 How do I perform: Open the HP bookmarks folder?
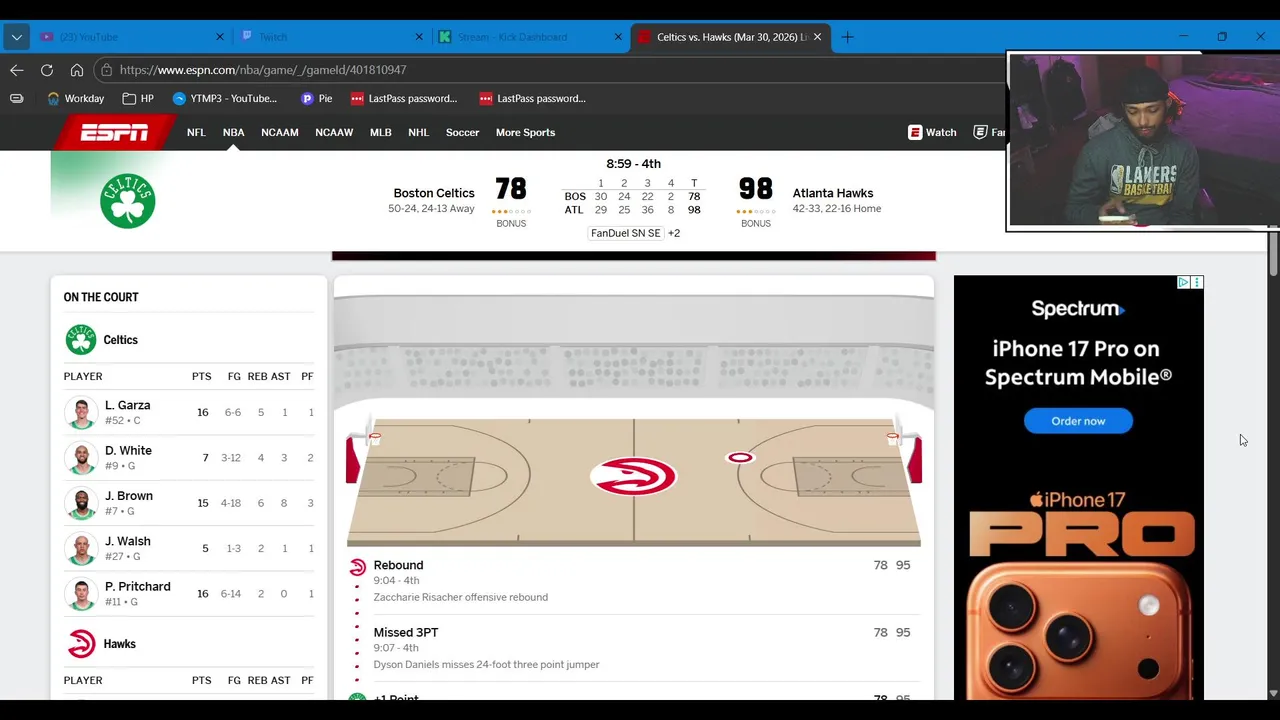pyautogui.click(x=138, y=98)
